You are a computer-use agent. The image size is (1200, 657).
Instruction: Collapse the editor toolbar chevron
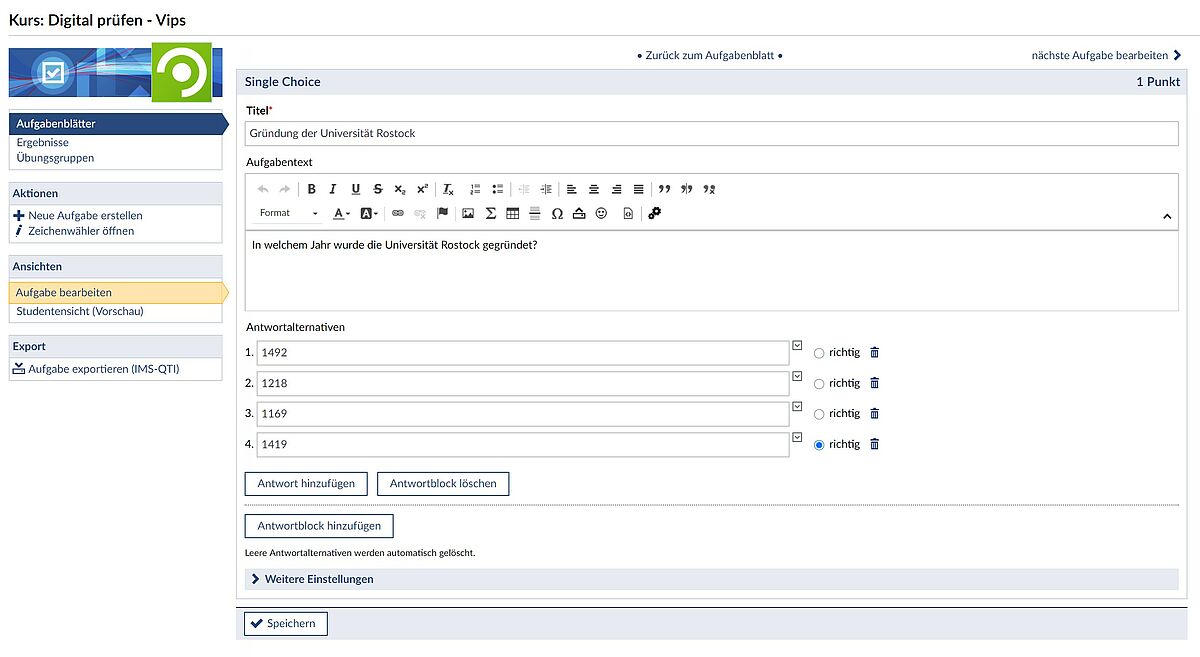[x=1167, y=216]
